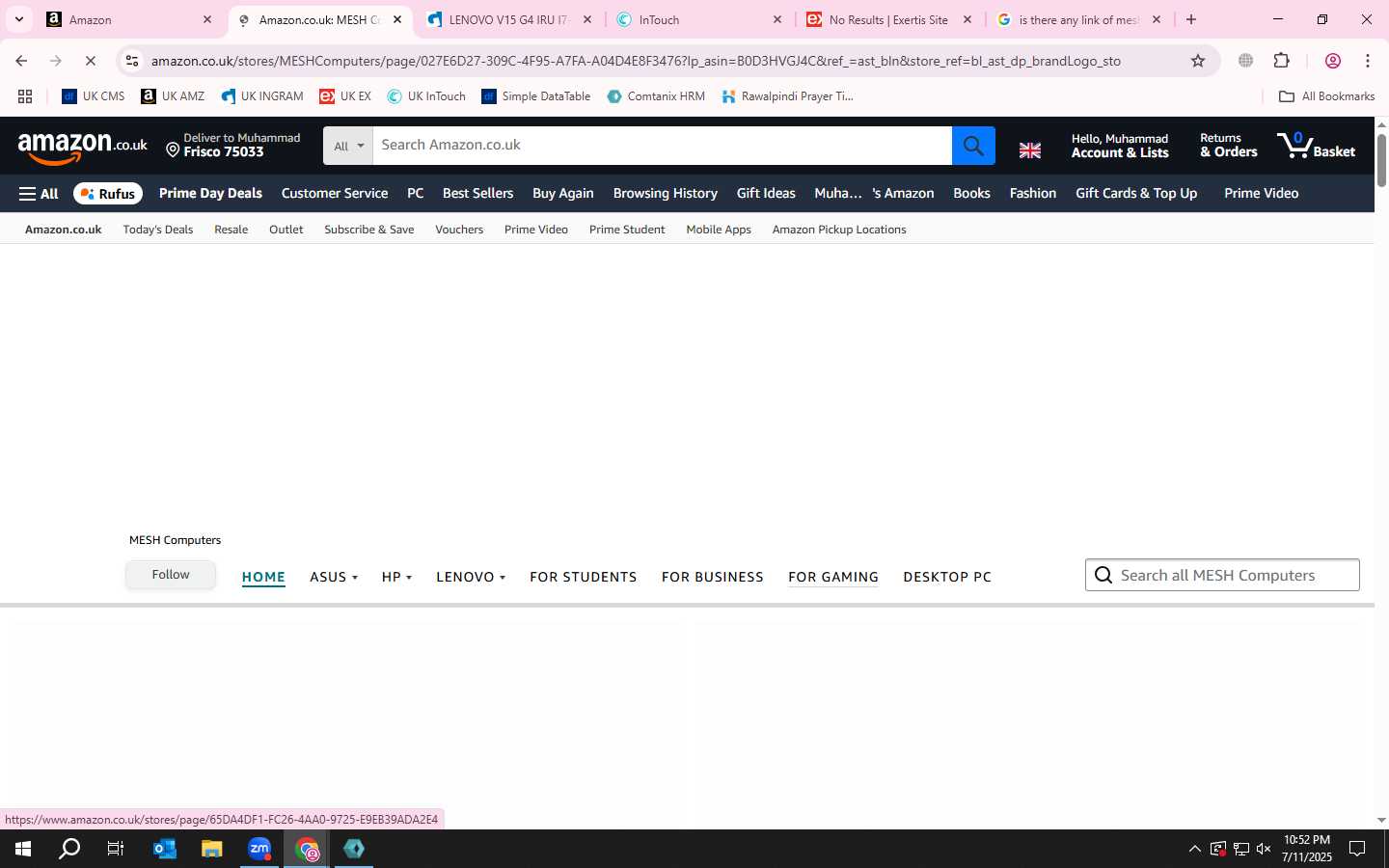Image resolution: width=1389 pixels, height=868 pixels.
Task: Switch to the Google search tab
Action: [x=1079, y=19]
